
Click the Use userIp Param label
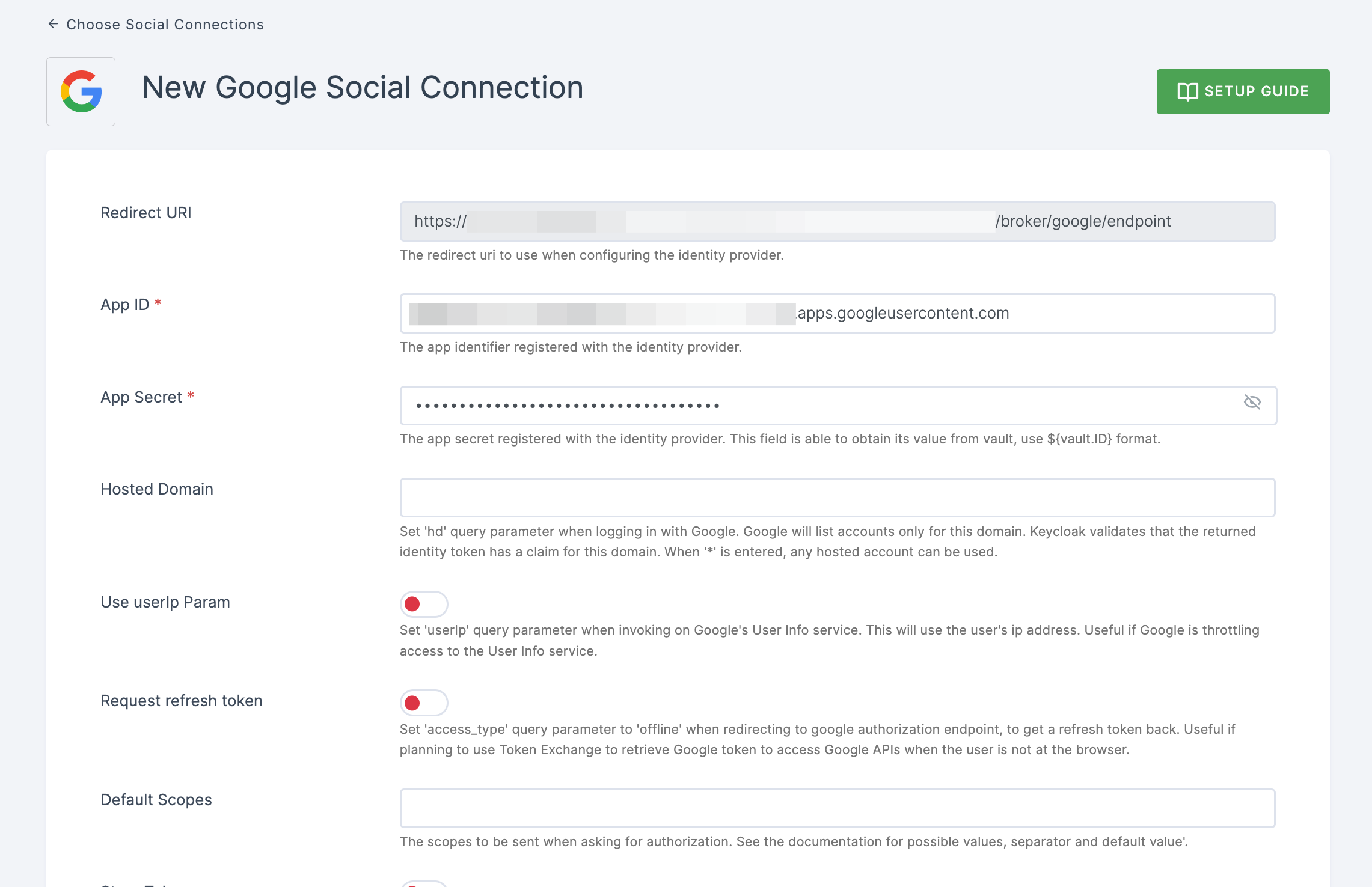pos(165,602)
